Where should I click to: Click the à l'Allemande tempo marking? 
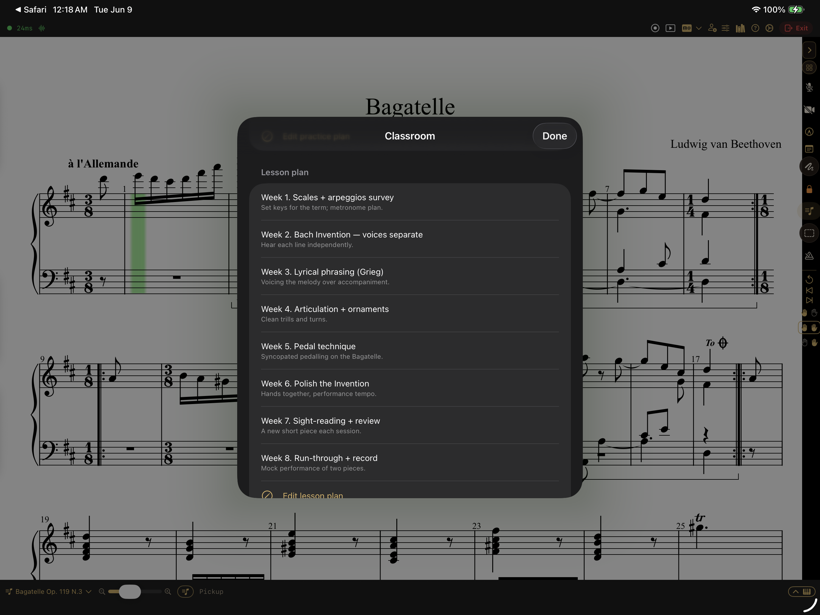tap(103, 164)
